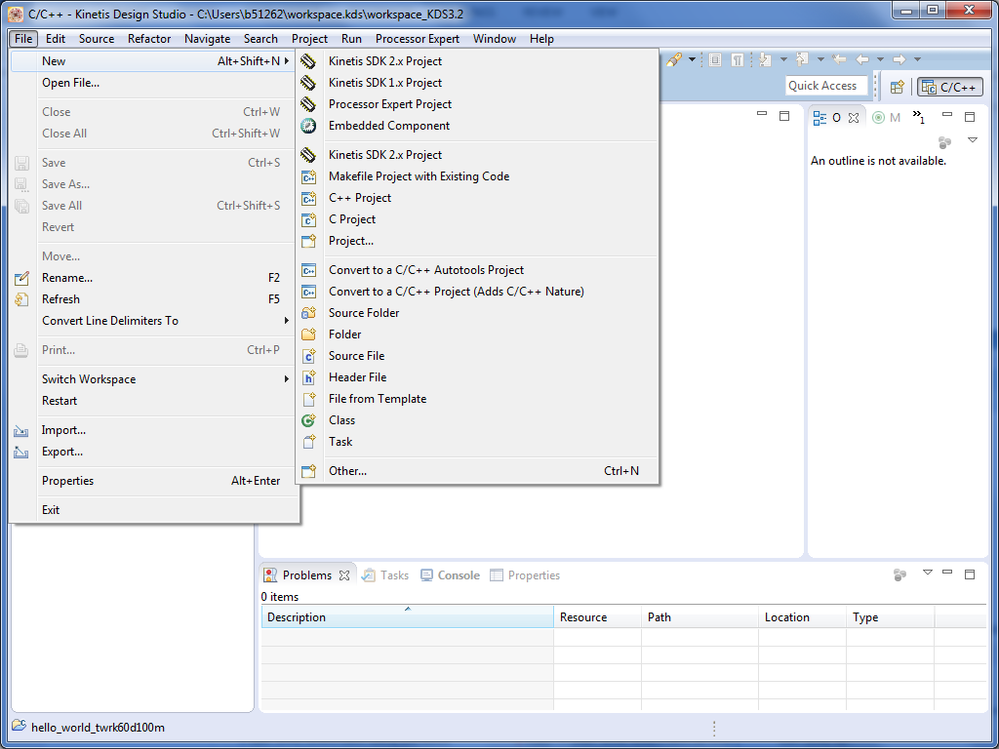Maximize the editor area
The image size is (999, 749).
[784, 116]
